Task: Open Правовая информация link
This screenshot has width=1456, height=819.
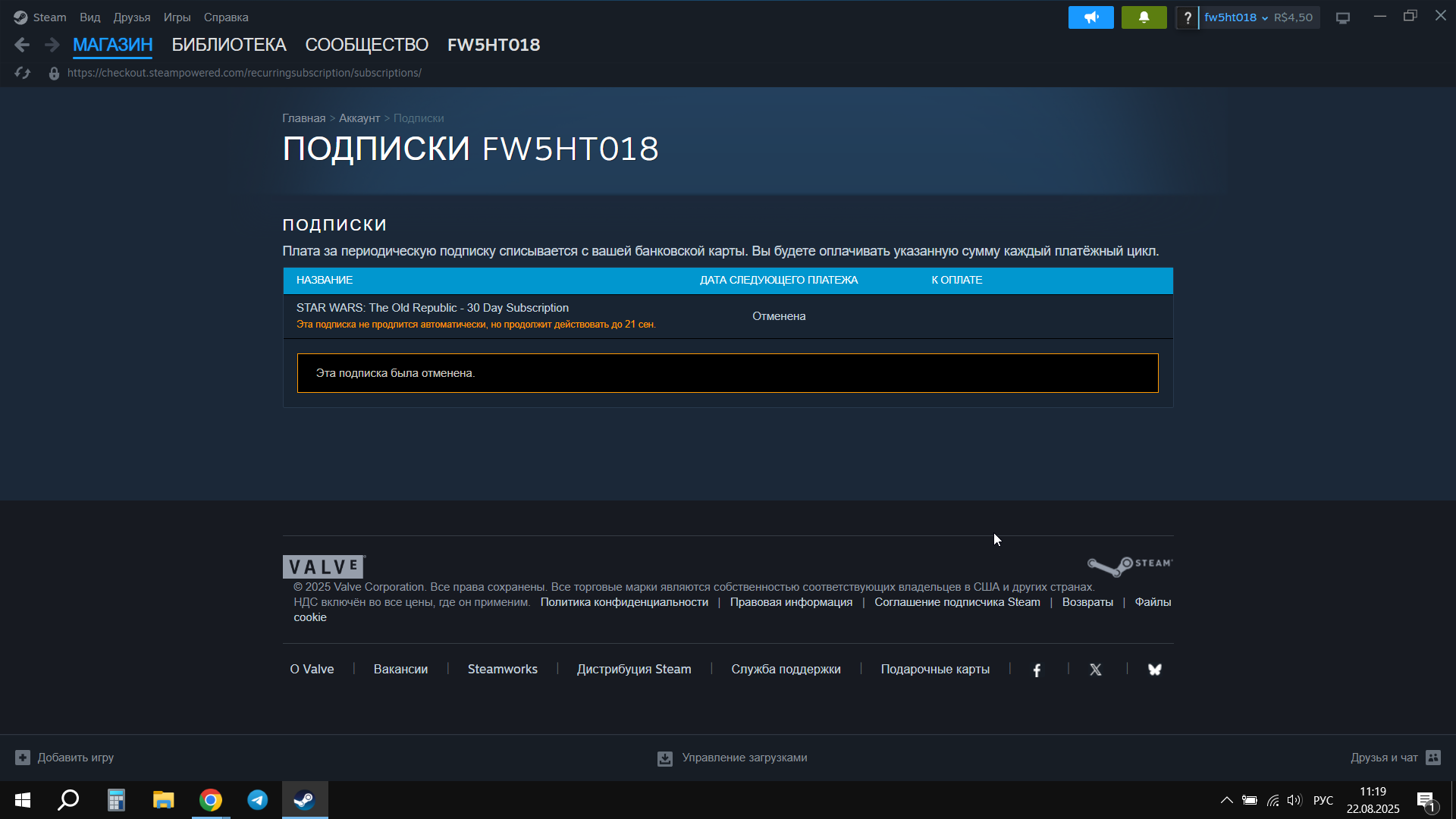Action: point(791,602)
